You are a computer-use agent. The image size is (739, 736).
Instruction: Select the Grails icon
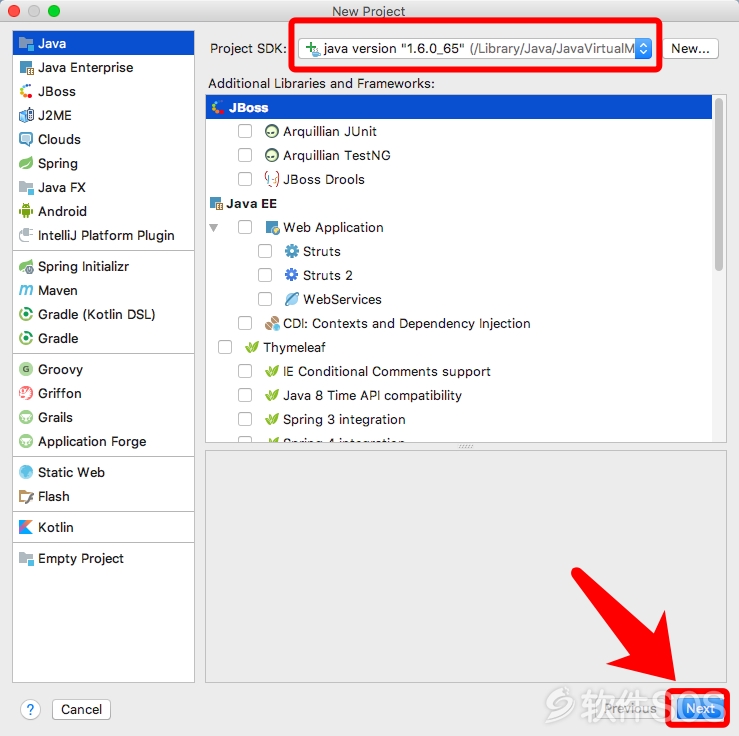26,417
